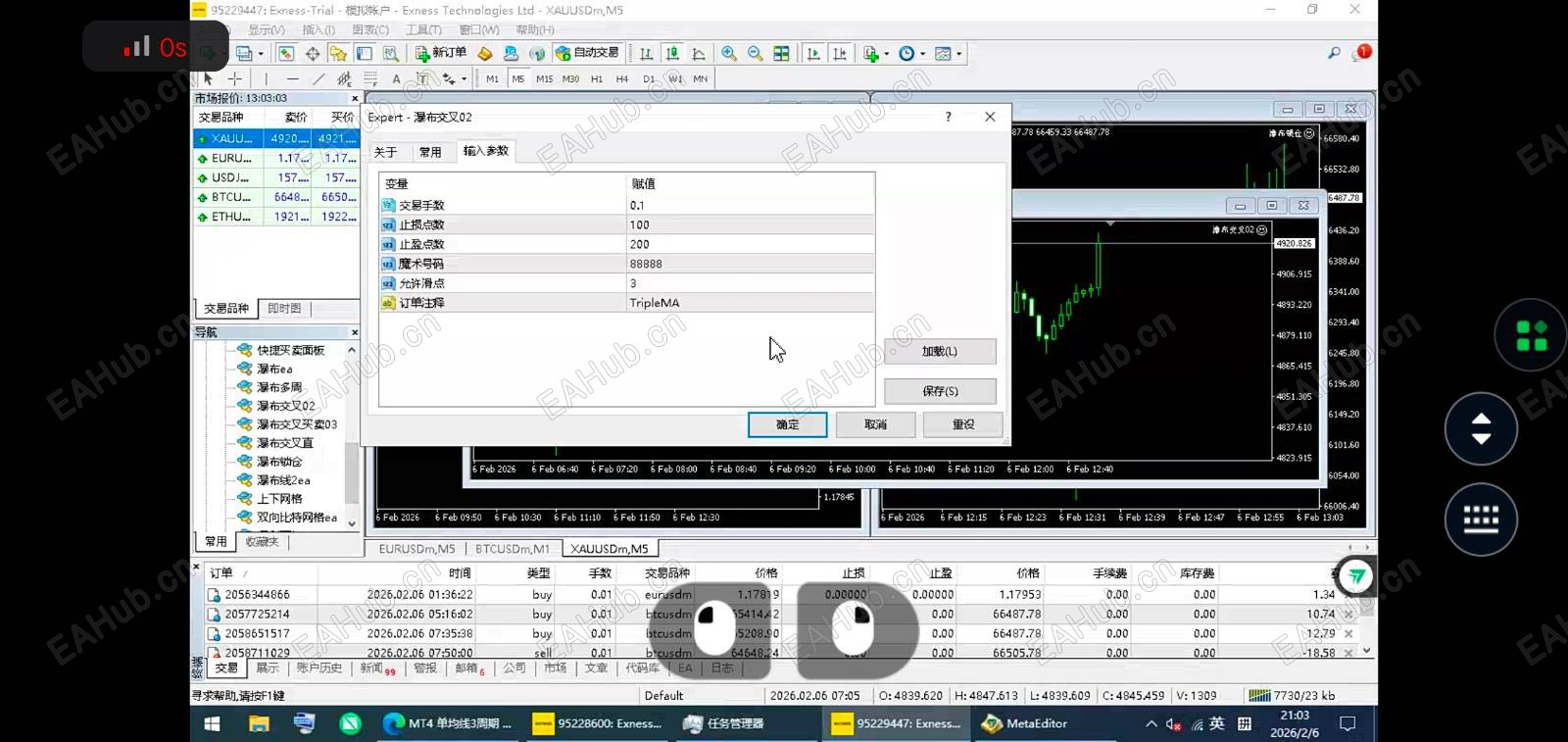The image size is (1568, 742).
Task: Expand the templates dropdown arrow
Action: (958, 54)
